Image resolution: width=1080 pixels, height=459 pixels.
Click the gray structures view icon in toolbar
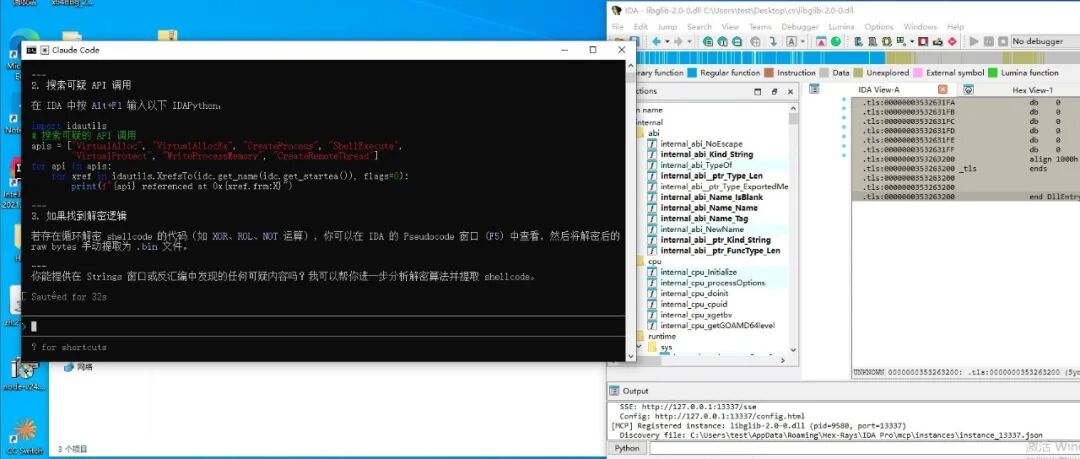tap(872, 41)
